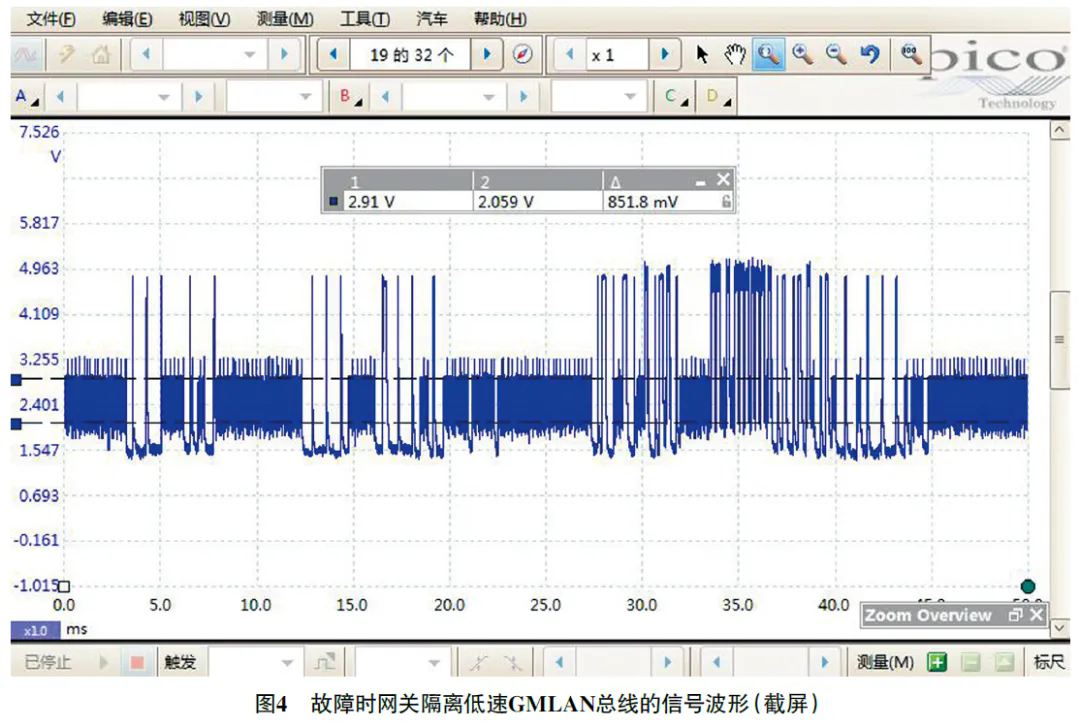Click the red stop capture button
This screenshot has height=727, width=1080.
pos(137,662)
